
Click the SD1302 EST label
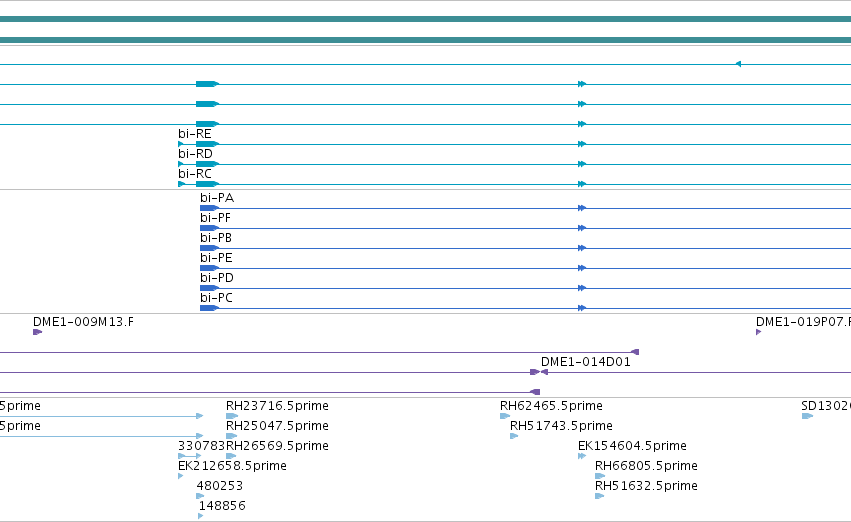[826, 406]
